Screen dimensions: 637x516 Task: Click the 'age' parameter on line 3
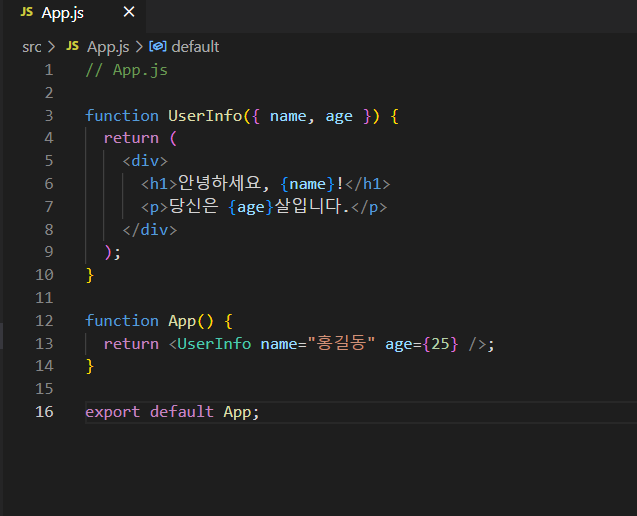coord(339,117)
